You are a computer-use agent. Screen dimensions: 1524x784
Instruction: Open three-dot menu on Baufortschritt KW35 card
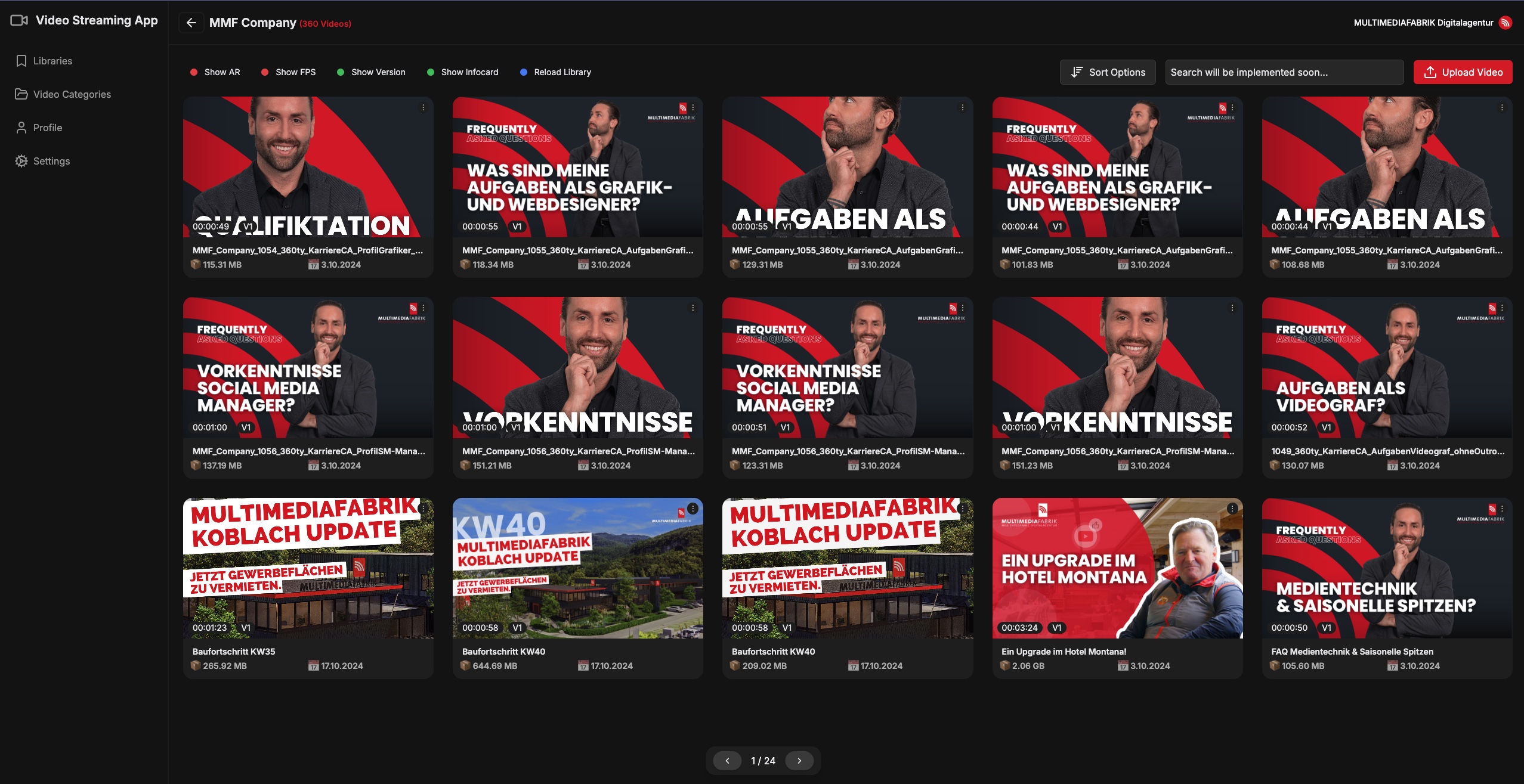tap(423, 509)
